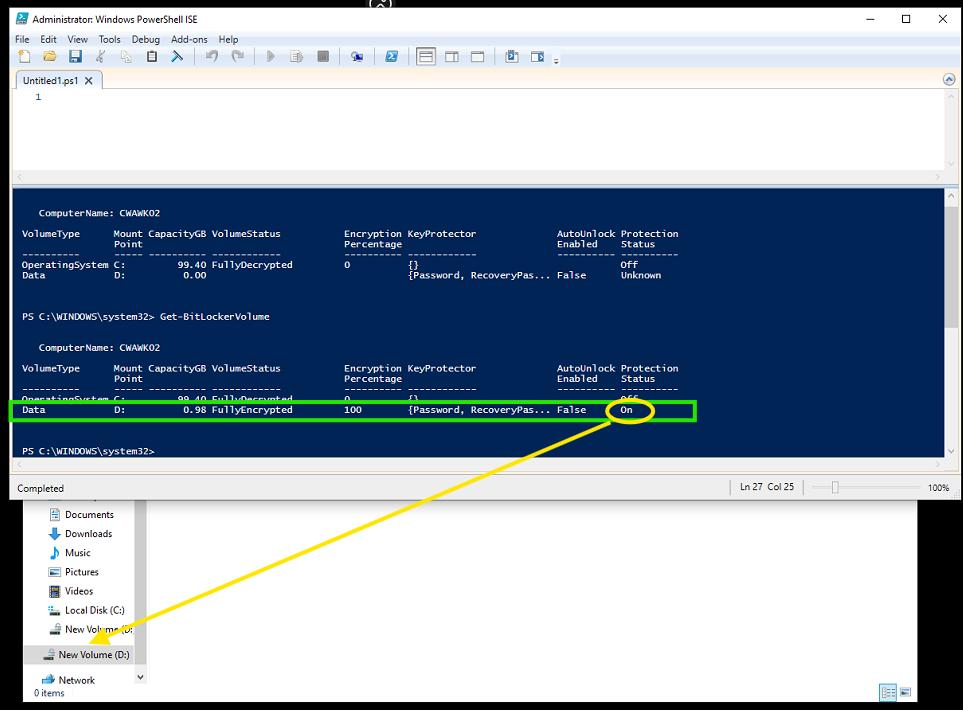Adjust the zoom slider in status bar

pyautogui.click(x=835, y=487)
